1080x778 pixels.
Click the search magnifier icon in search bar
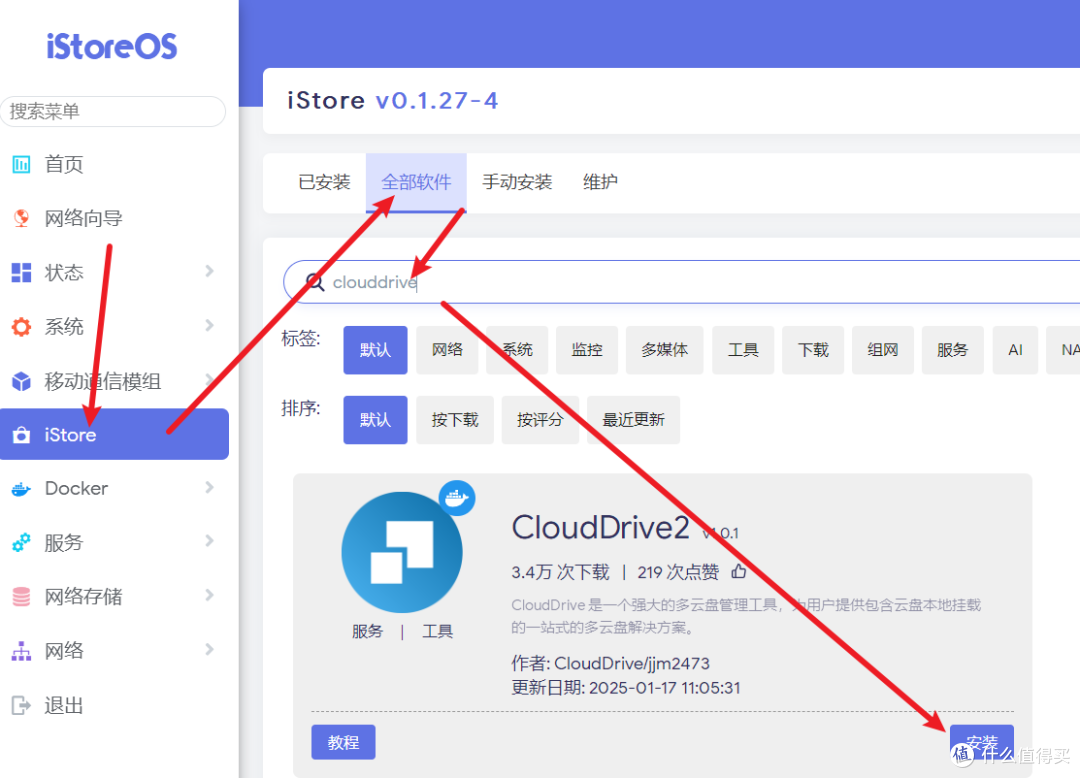[x=314, y=282]
